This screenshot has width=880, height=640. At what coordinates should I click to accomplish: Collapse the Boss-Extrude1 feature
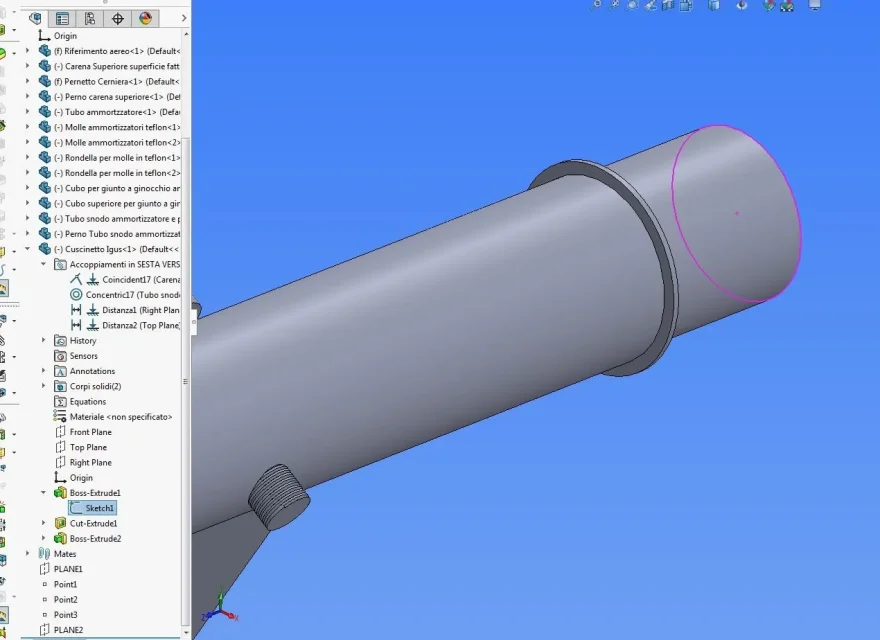tap(43, 493)
